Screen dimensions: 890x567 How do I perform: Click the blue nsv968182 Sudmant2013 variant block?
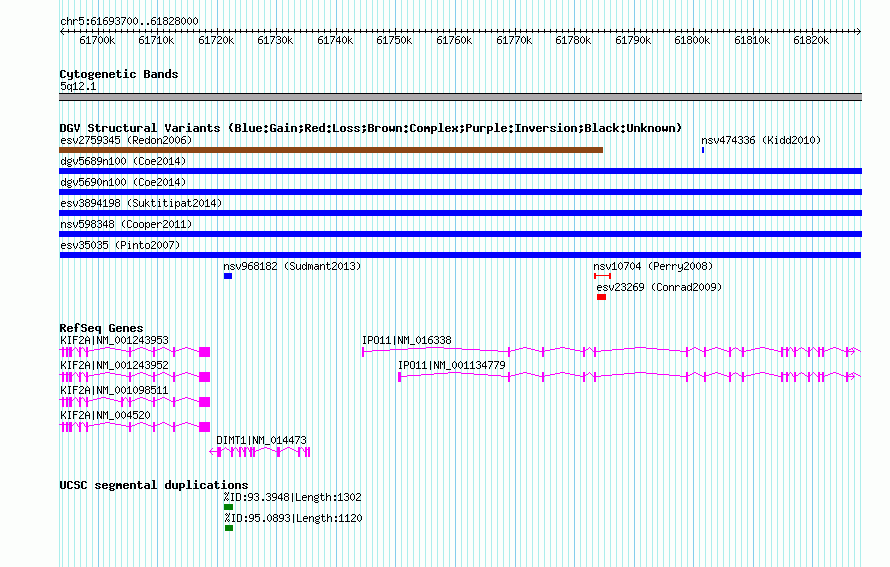point(228,276)
